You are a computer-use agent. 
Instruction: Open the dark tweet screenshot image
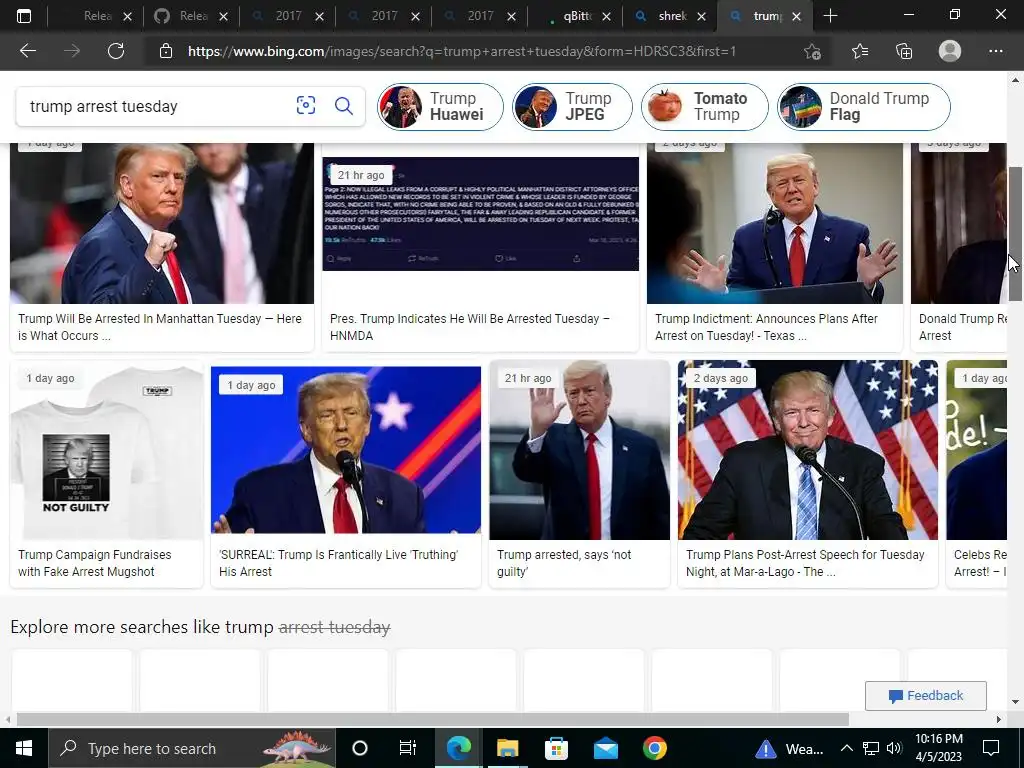tap(481, 214)
